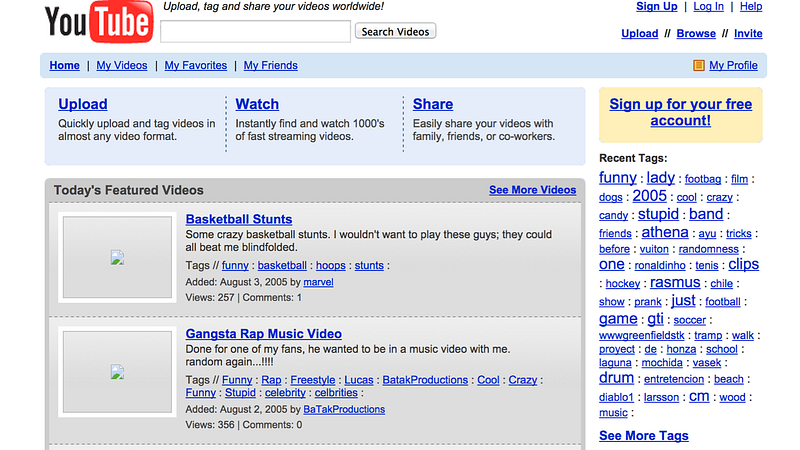Click the prank recent tag
The height and width of the screenshot is (450, 800).
click(x=648, y=302)
